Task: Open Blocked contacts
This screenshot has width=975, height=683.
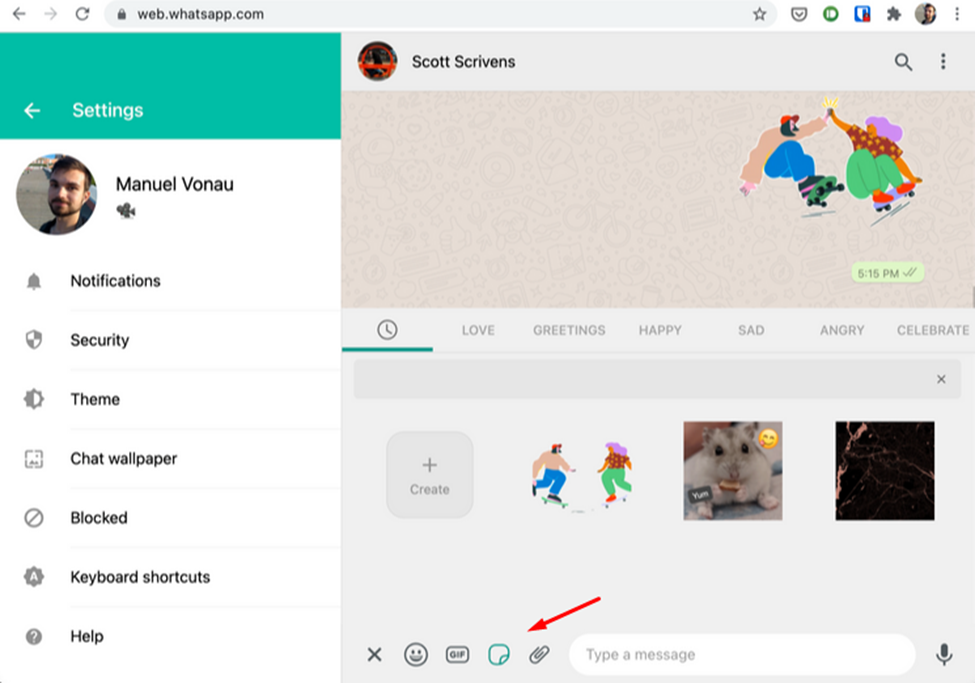Action: coord(170,518)
